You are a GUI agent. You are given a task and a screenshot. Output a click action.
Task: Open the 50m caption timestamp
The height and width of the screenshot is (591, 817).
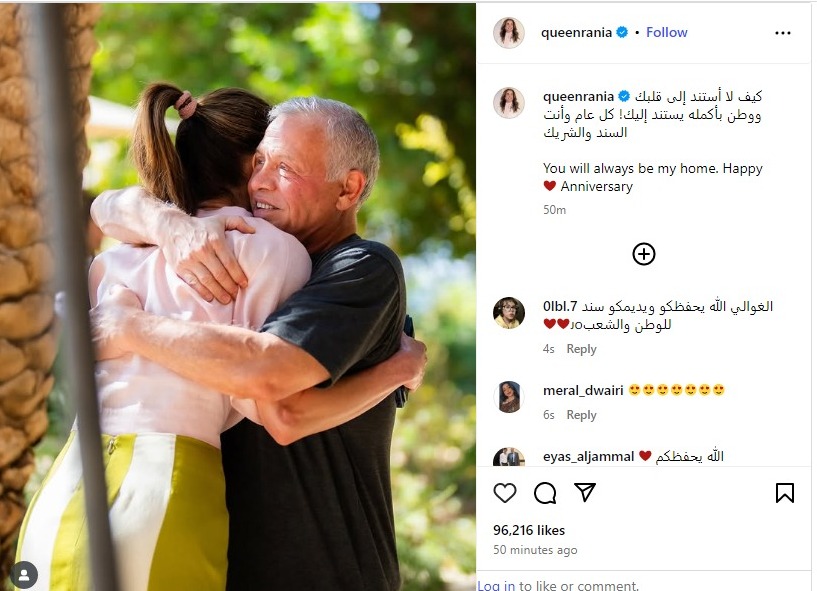point(554,210)
